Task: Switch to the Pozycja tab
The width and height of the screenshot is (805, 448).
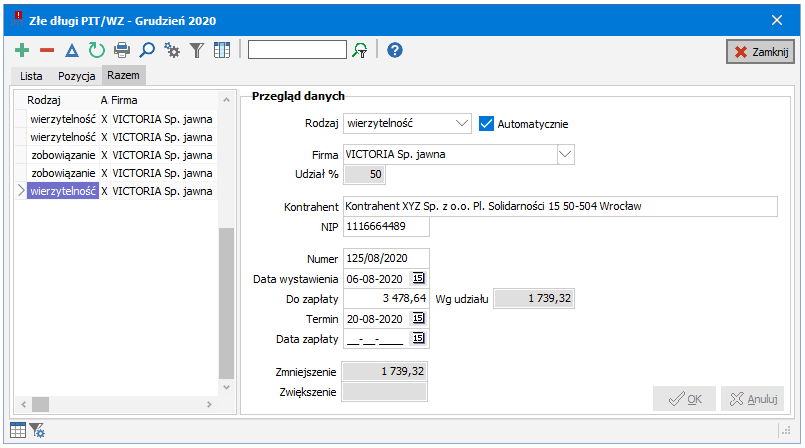Action: click(x=77, y=76)
